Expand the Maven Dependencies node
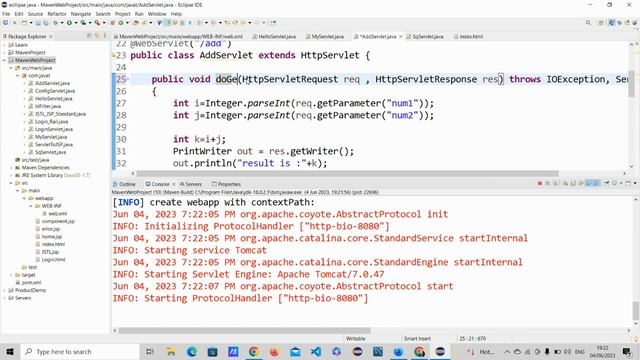The height and width of the screenshot is (360, 640). 11,168
